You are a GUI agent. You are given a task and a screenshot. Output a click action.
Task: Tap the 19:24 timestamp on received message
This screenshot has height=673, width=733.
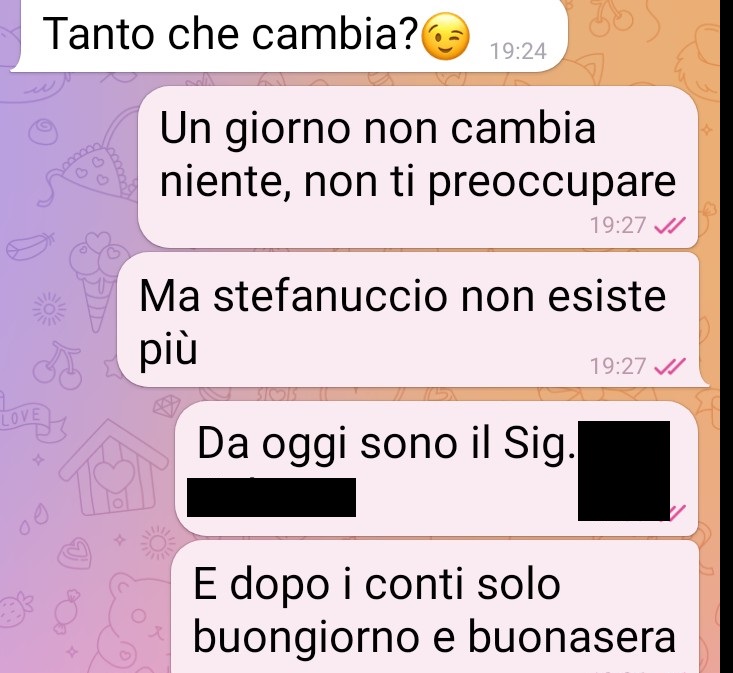click(518, 51)
